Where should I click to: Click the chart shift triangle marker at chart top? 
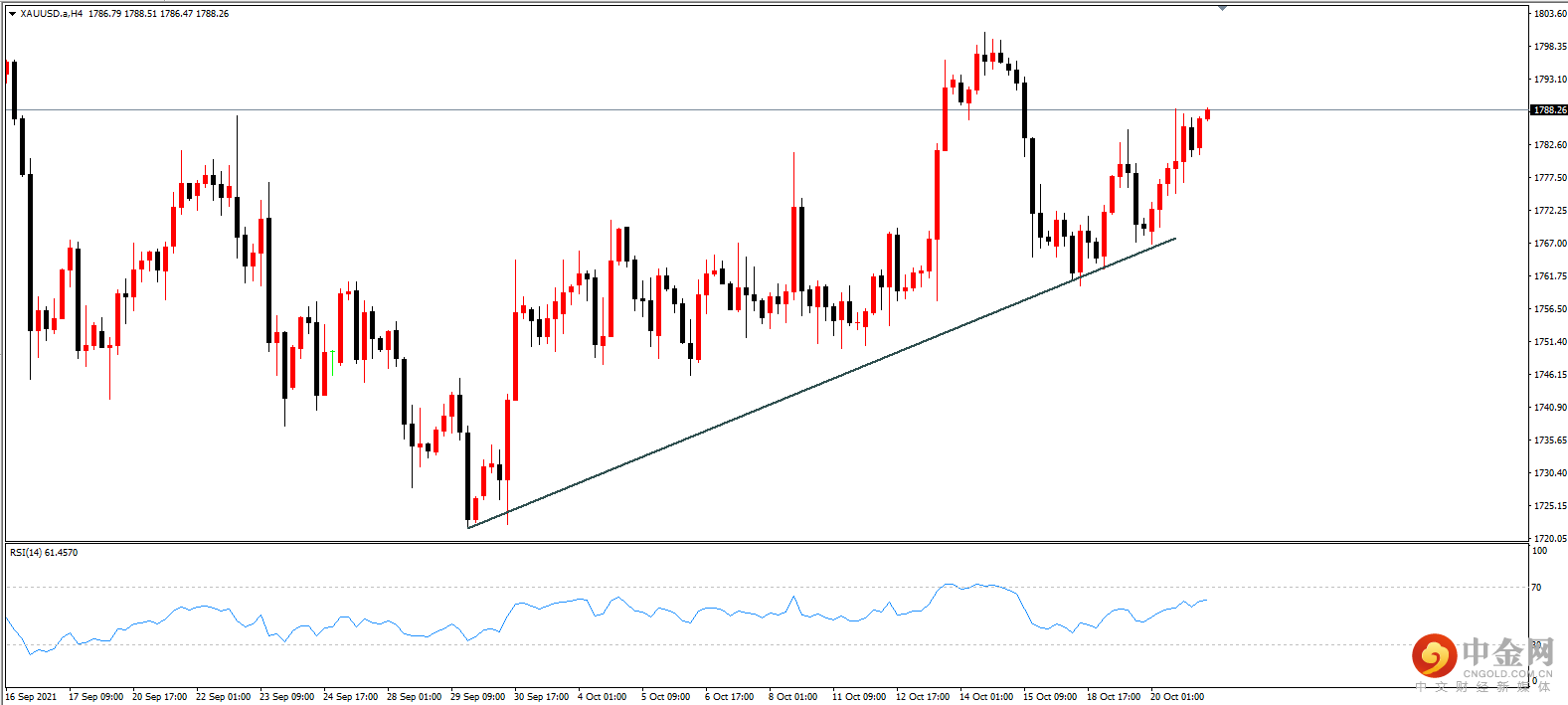tap(1222, 8)
